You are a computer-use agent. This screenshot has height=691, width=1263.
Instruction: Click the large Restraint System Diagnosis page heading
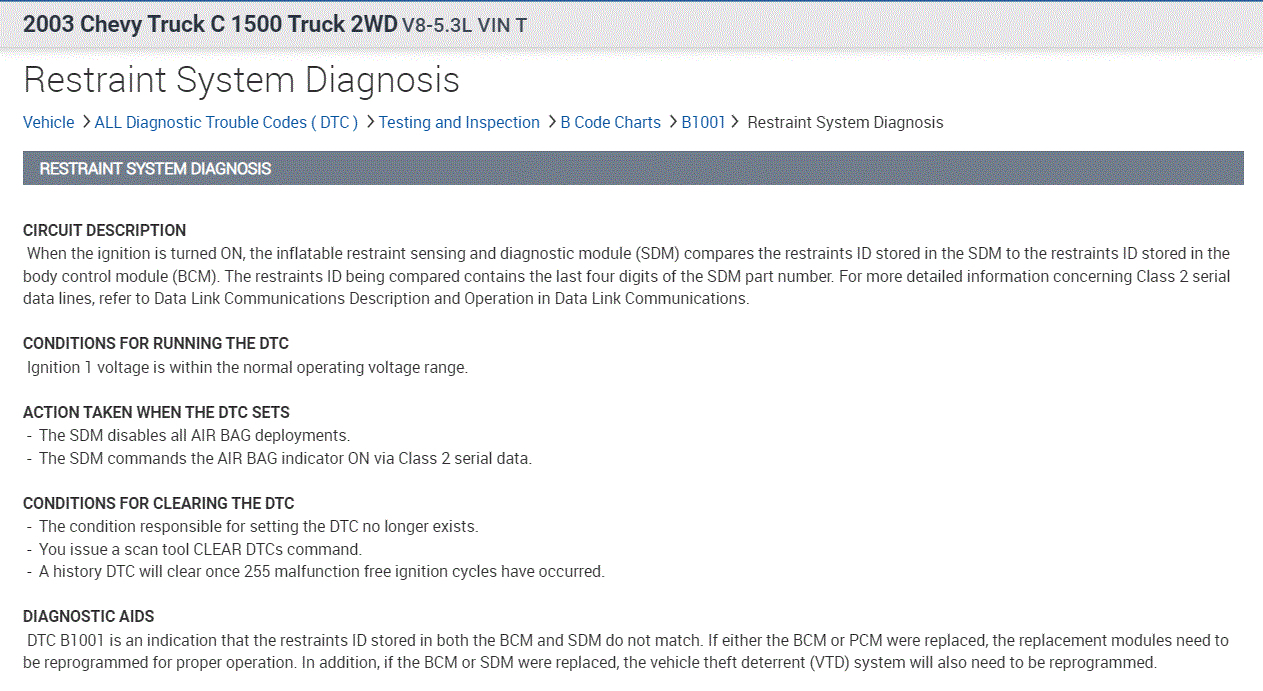click(x=241, y=80)
